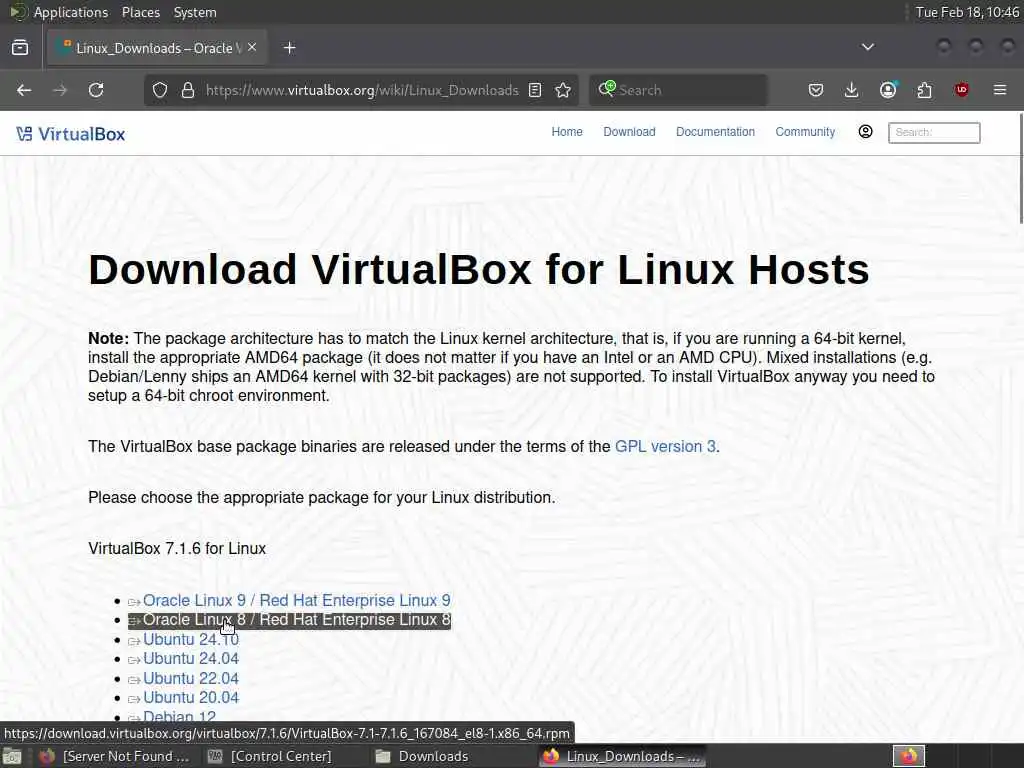
Task: Switch to Downloads folder taskbar window
Action: point(422,756)
